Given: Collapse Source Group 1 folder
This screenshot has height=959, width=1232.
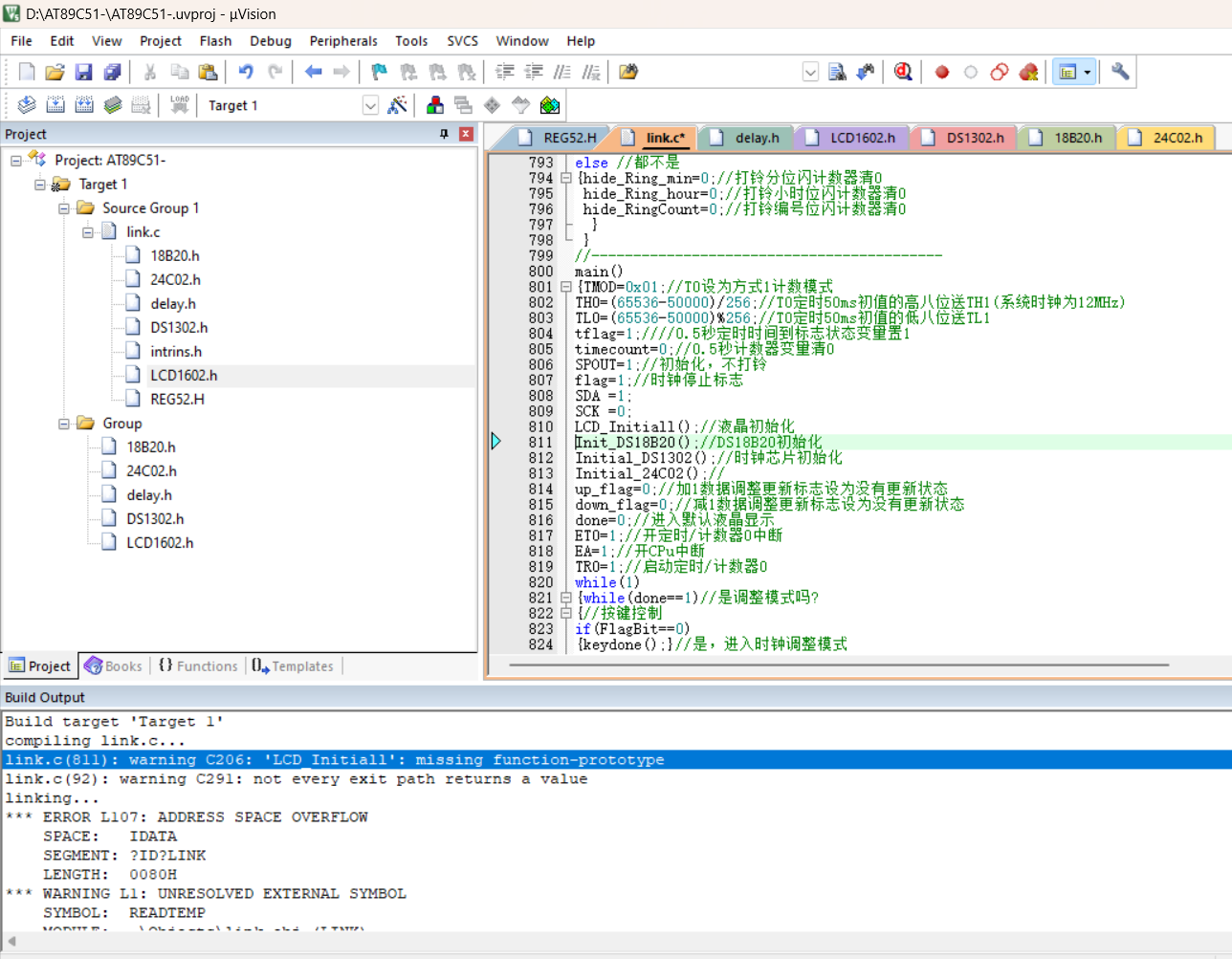Looking at the screenshot, I should 64,208.
